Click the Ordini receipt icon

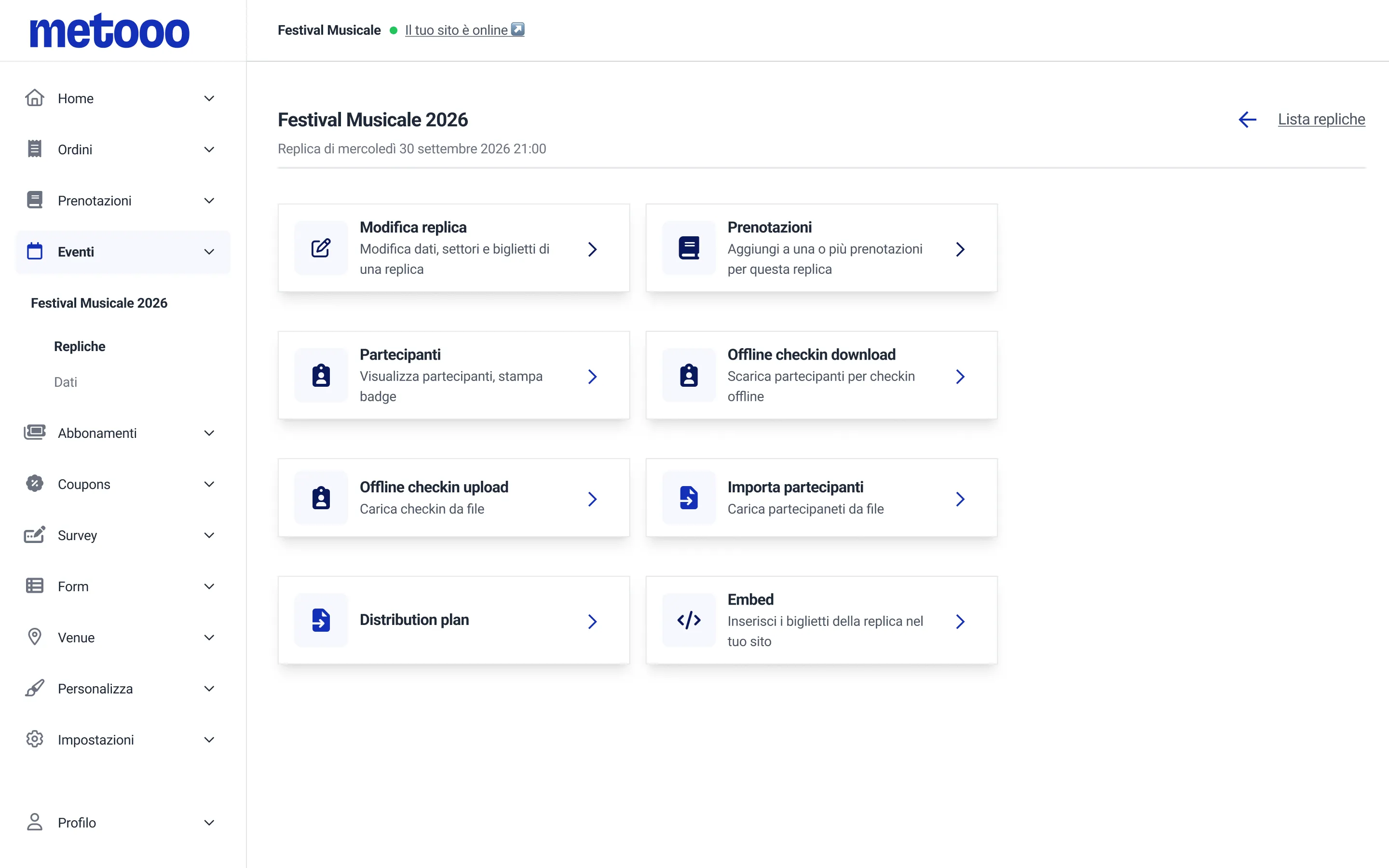34,149
